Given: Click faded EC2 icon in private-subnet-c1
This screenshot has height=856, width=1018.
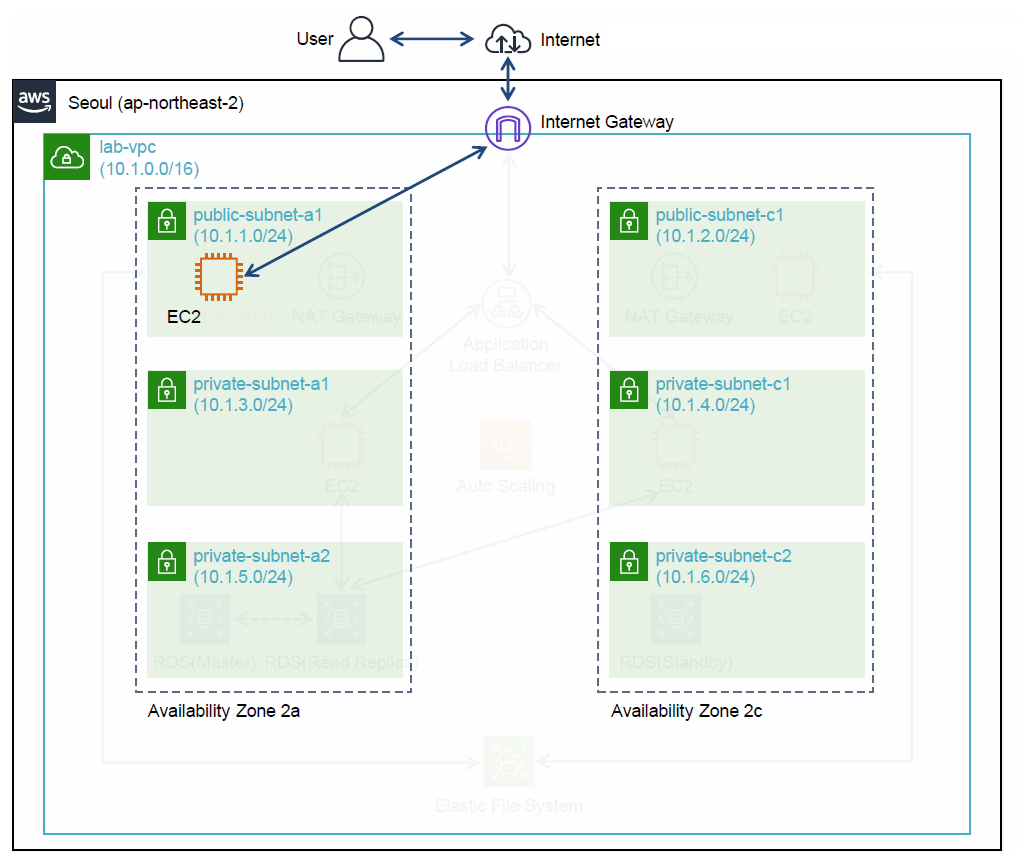Looking at the screenshot, I should click(x=676, y=446).
